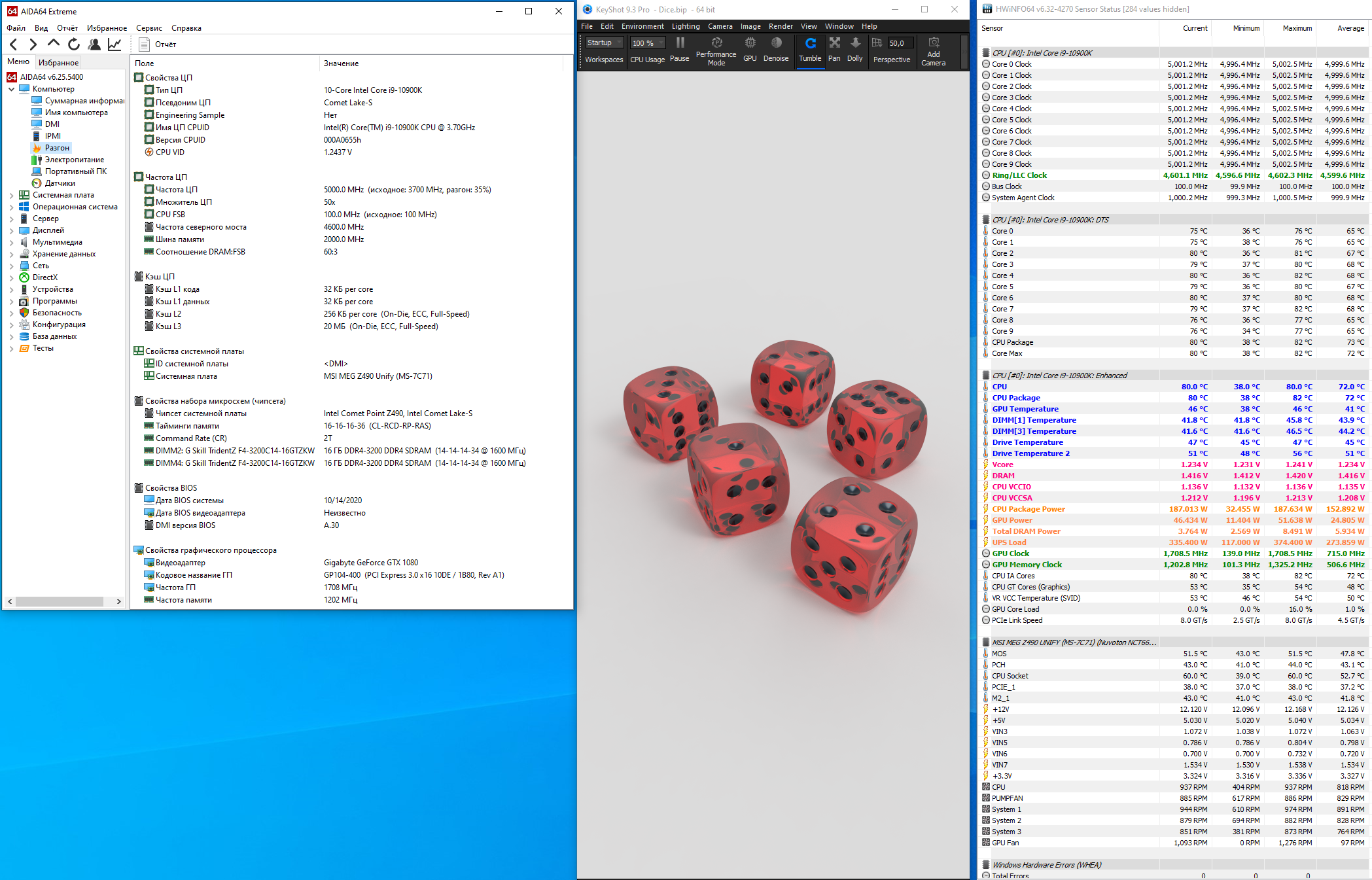Image resolution: width=1372 pixels, height=880 pixels.
Task: Pause the KeyShot real-time render
Action: (x=680, y=48)
